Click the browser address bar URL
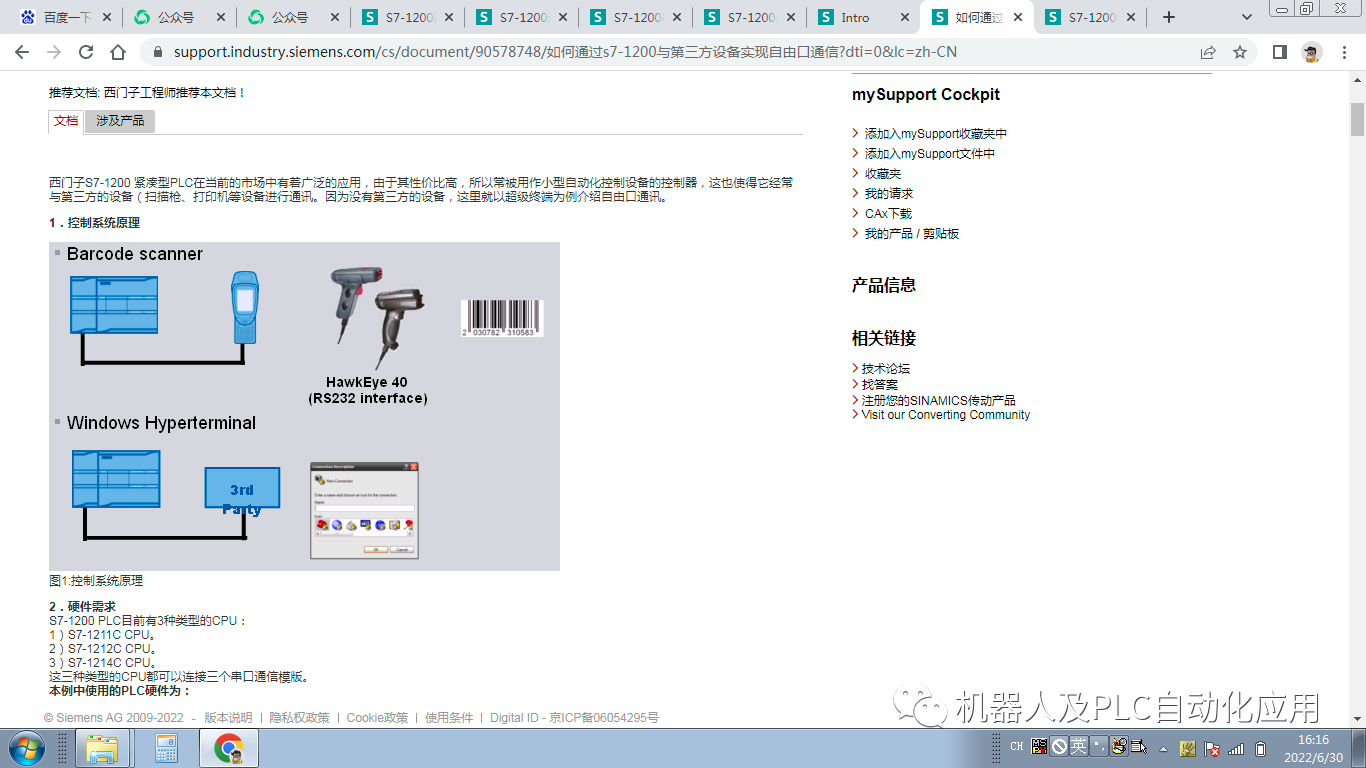Screen dimensions: 1366x768 565,52
